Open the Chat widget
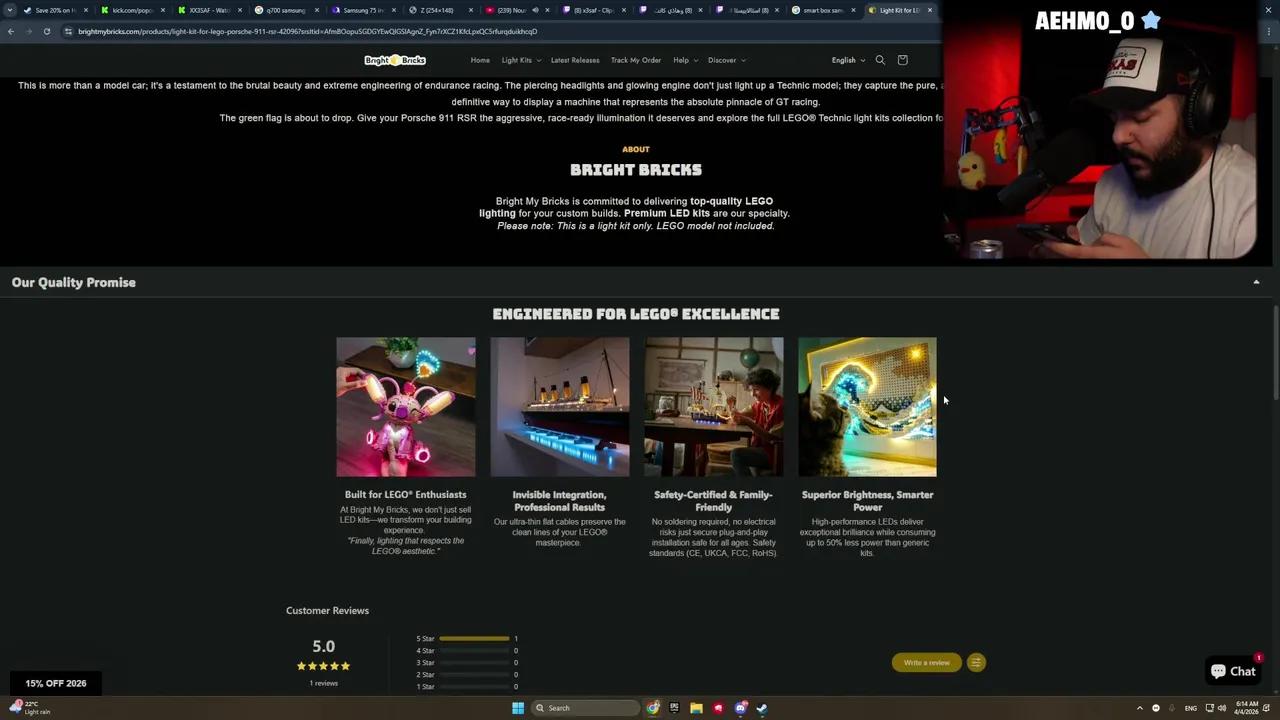The height and width of the screenshot is (720, 1280). coord(1233,672)
